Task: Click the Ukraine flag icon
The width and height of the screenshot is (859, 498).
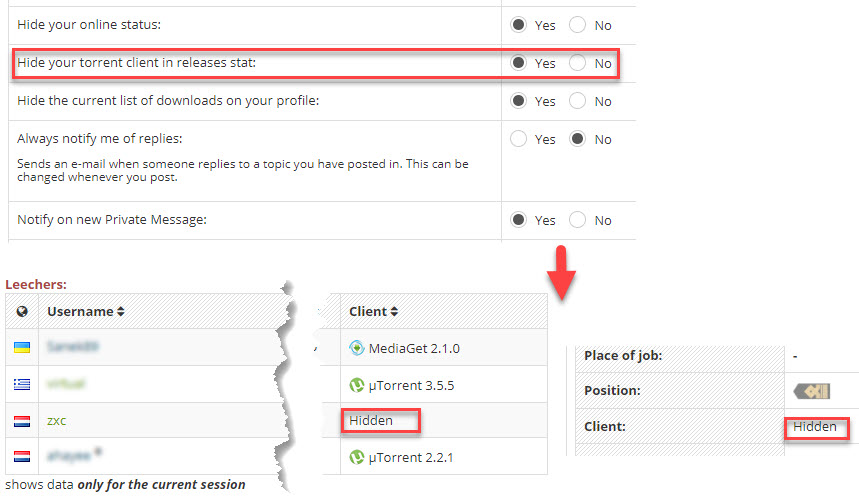Action: 21,347
